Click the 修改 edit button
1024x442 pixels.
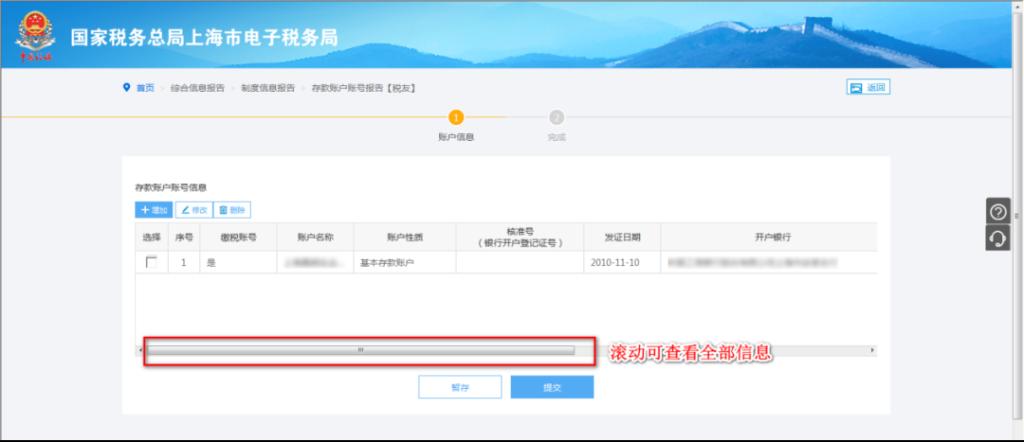click(x=194, y=210)
